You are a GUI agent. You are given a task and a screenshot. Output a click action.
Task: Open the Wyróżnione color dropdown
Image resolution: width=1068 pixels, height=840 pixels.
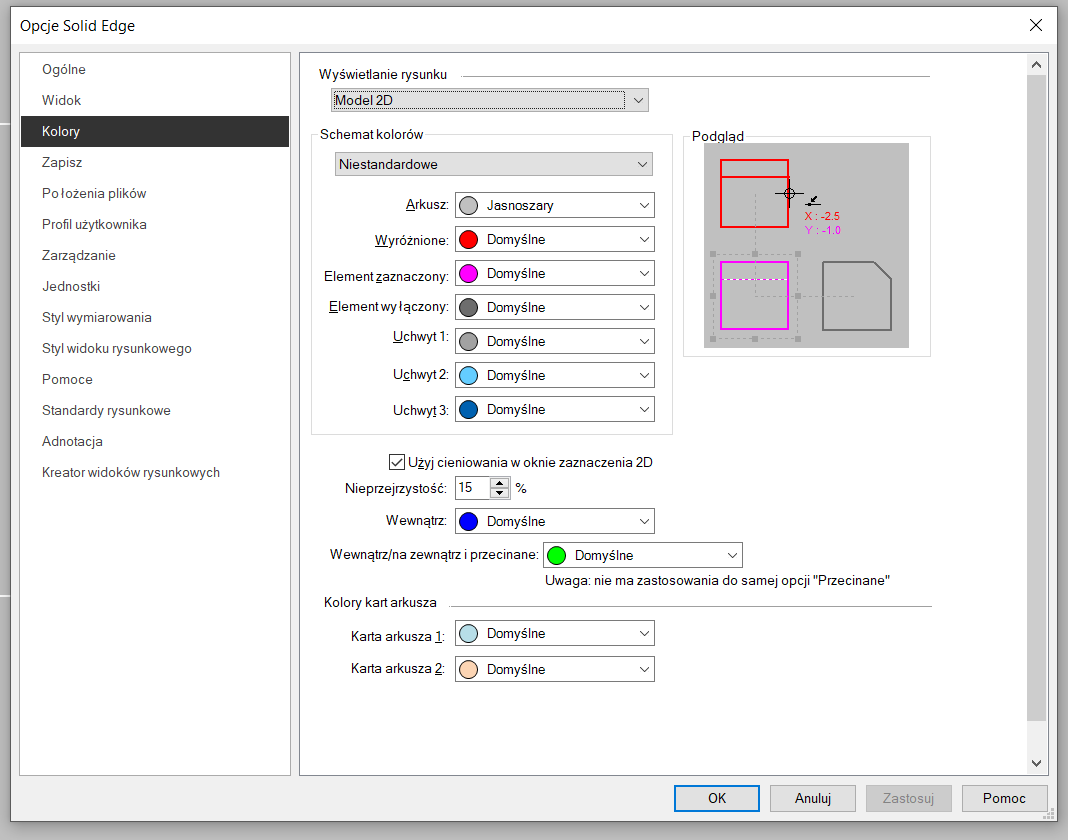coord(554,239)
